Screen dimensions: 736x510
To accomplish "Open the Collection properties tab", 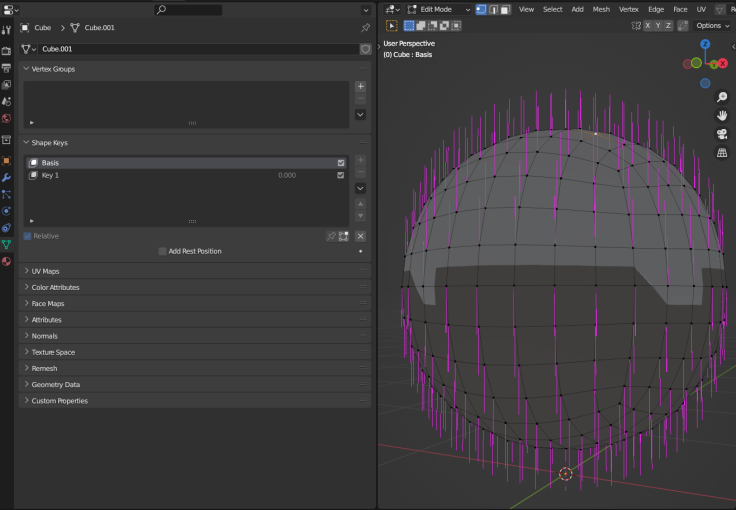I will [x=7, y=140].
